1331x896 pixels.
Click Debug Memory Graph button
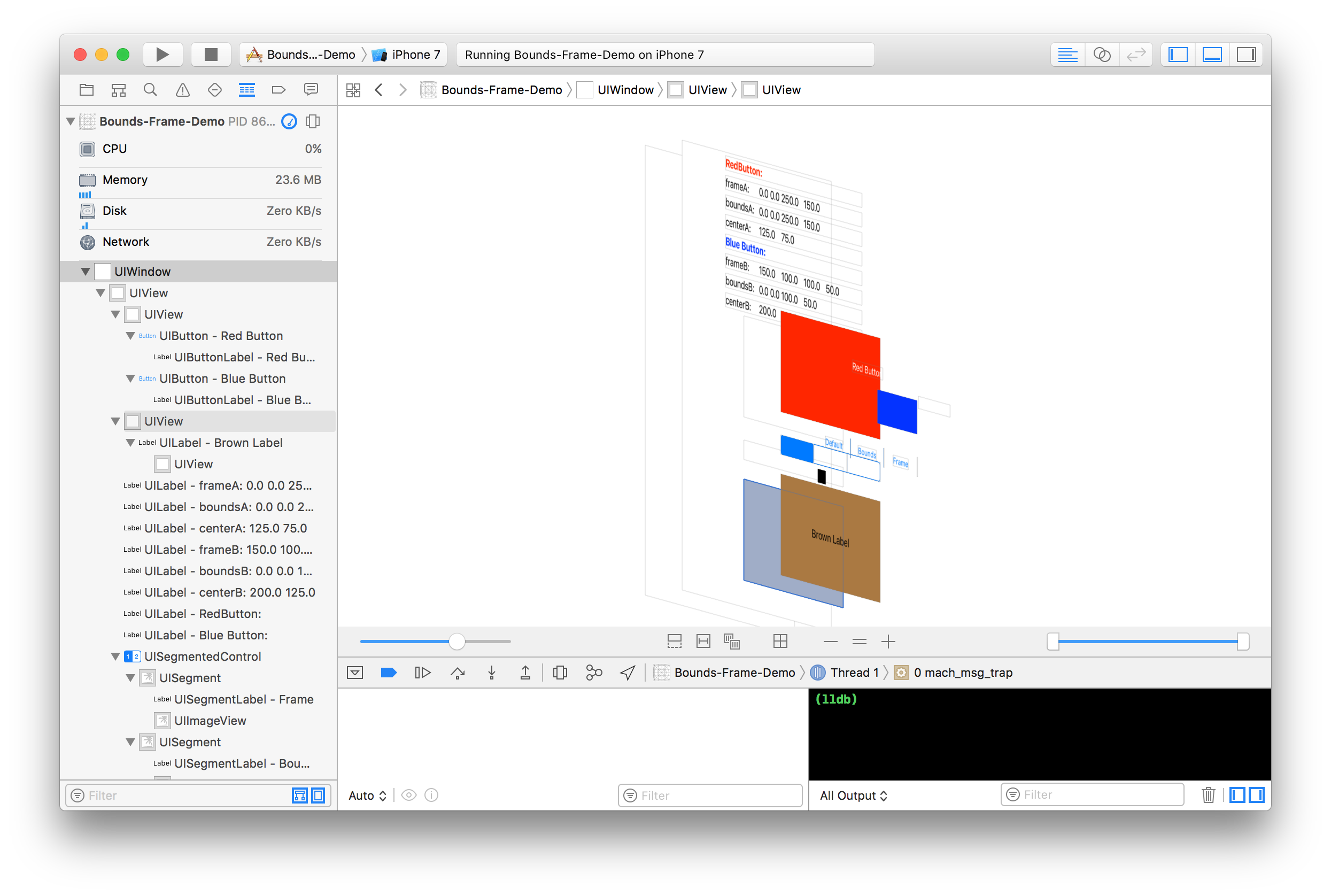[594, 673]
